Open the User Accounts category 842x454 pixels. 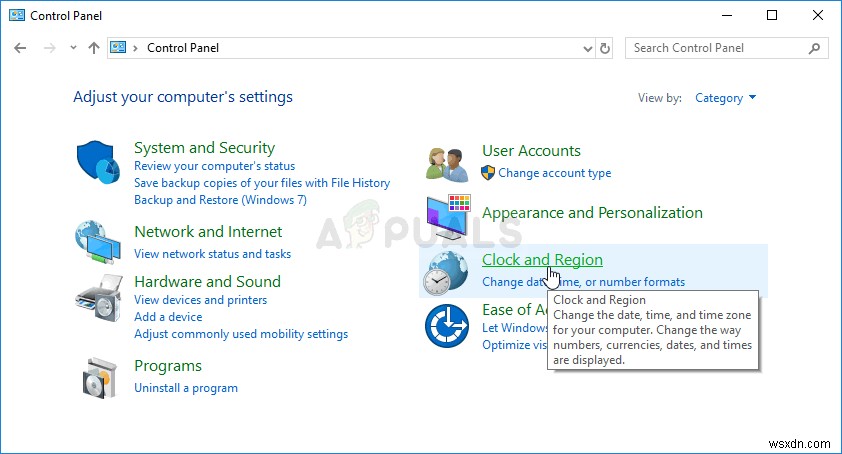[531, 151]
